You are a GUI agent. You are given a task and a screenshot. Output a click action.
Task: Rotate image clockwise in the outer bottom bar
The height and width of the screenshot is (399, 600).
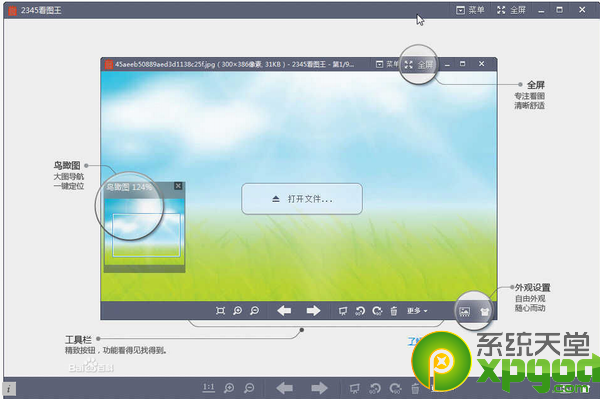point(395,389)
